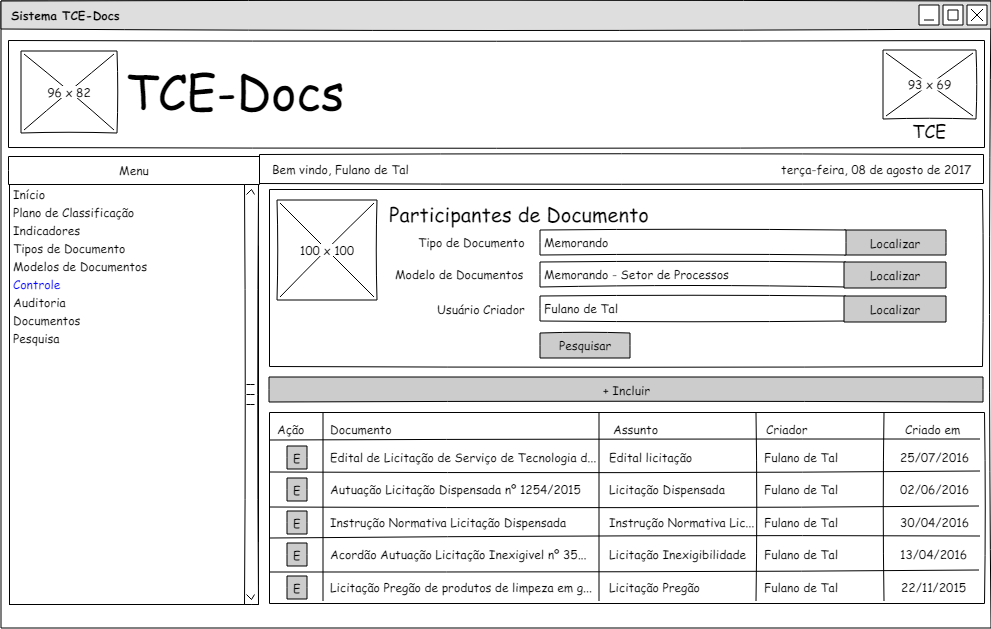Go to Indicadores menu item

pyautogui.click(x=46, y=231)
